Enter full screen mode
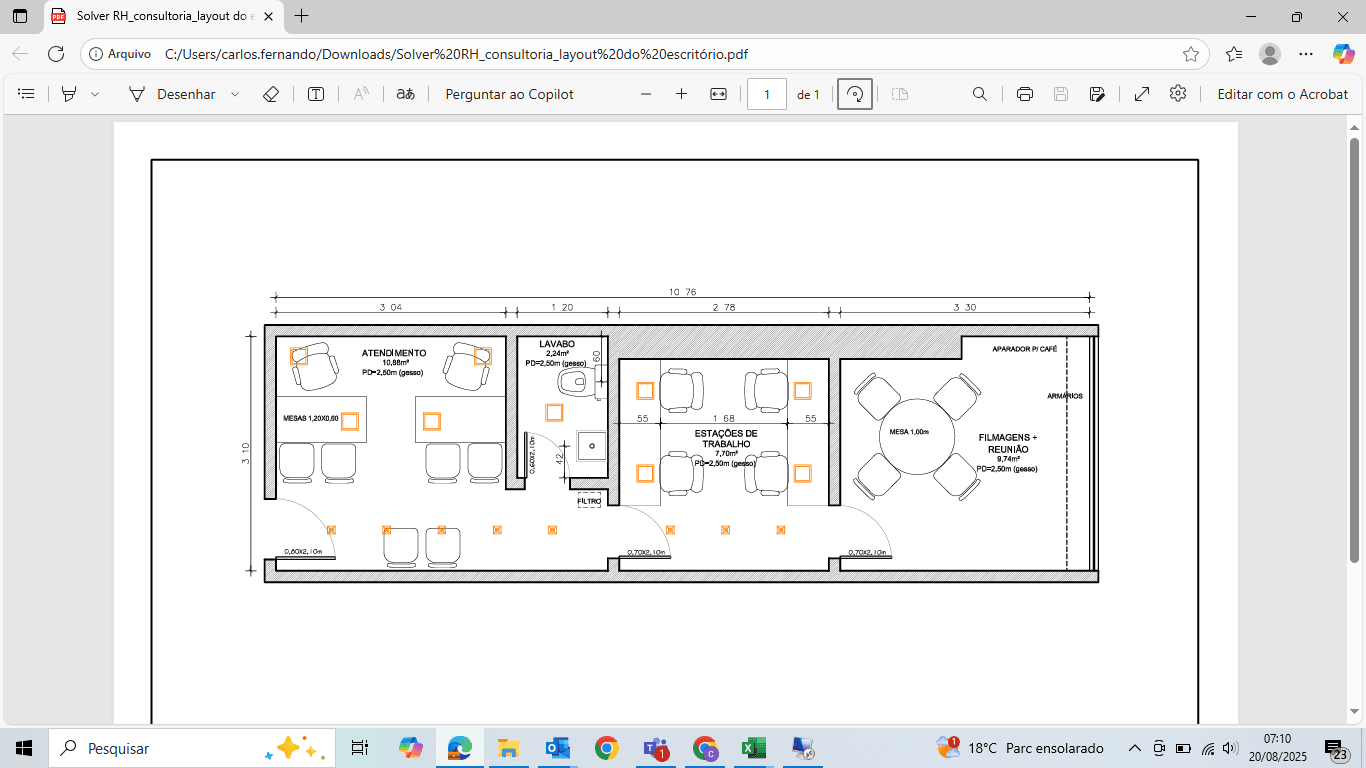Screen dimensions: 1366x768 point(1141,94)
